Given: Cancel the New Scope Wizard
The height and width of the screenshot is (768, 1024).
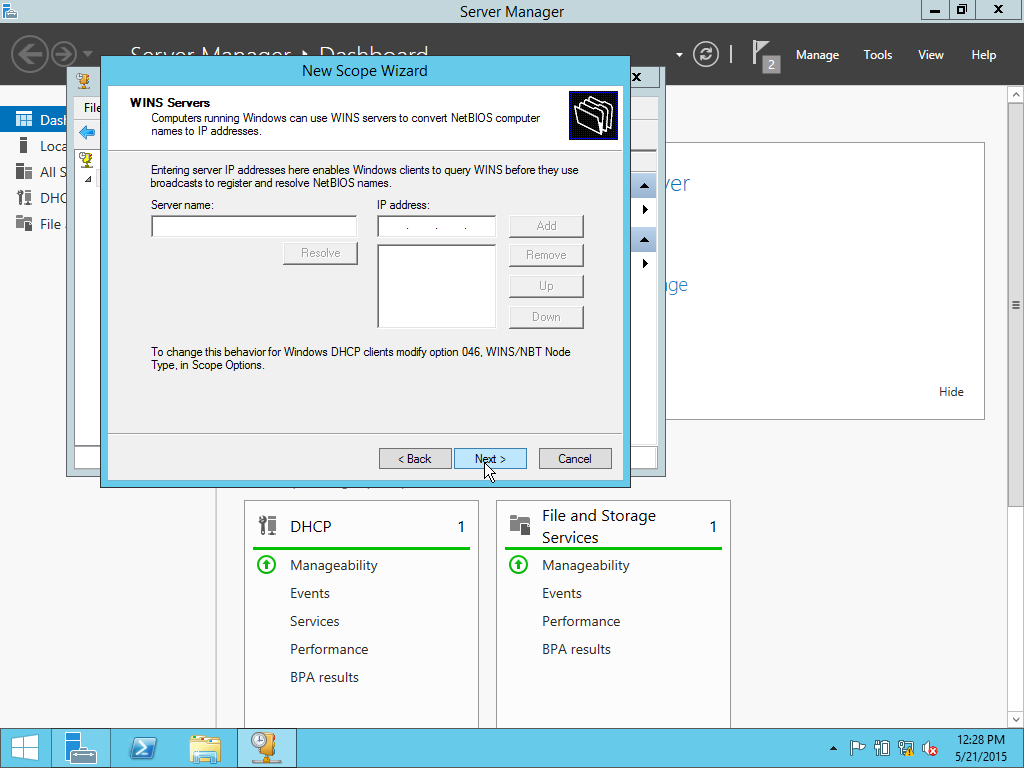Looking at the screenshot, I should (x=575, y=458).
